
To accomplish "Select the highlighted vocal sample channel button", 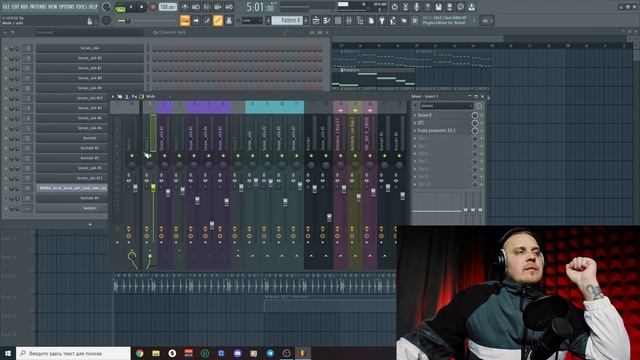I will pyautogui.click(x=72, y=188).
